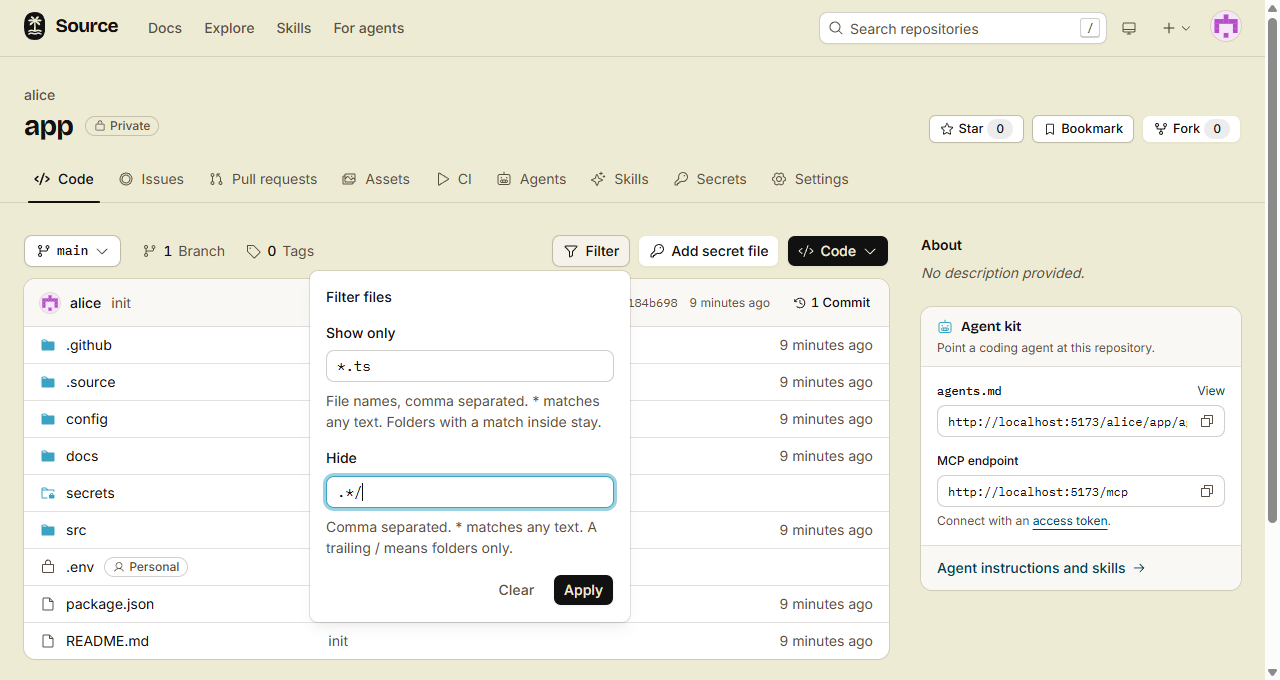1280x680 pixels.
Task: Click the Personal badge on .env
Action: tap(146, 567)
